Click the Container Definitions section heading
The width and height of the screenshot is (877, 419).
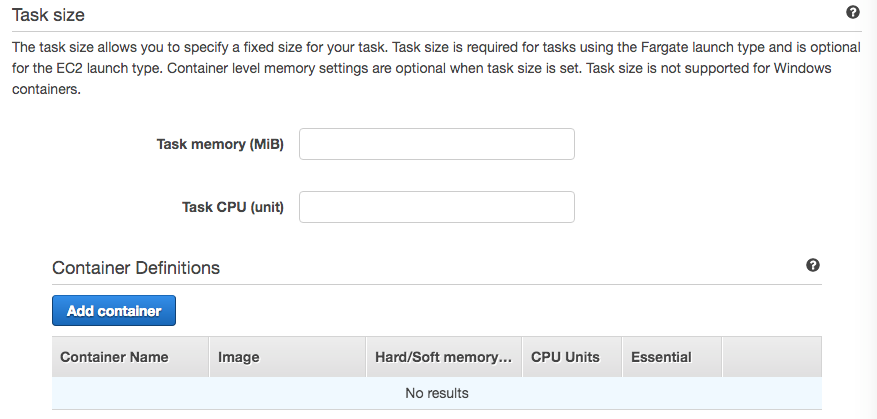[x=136, y=268]
